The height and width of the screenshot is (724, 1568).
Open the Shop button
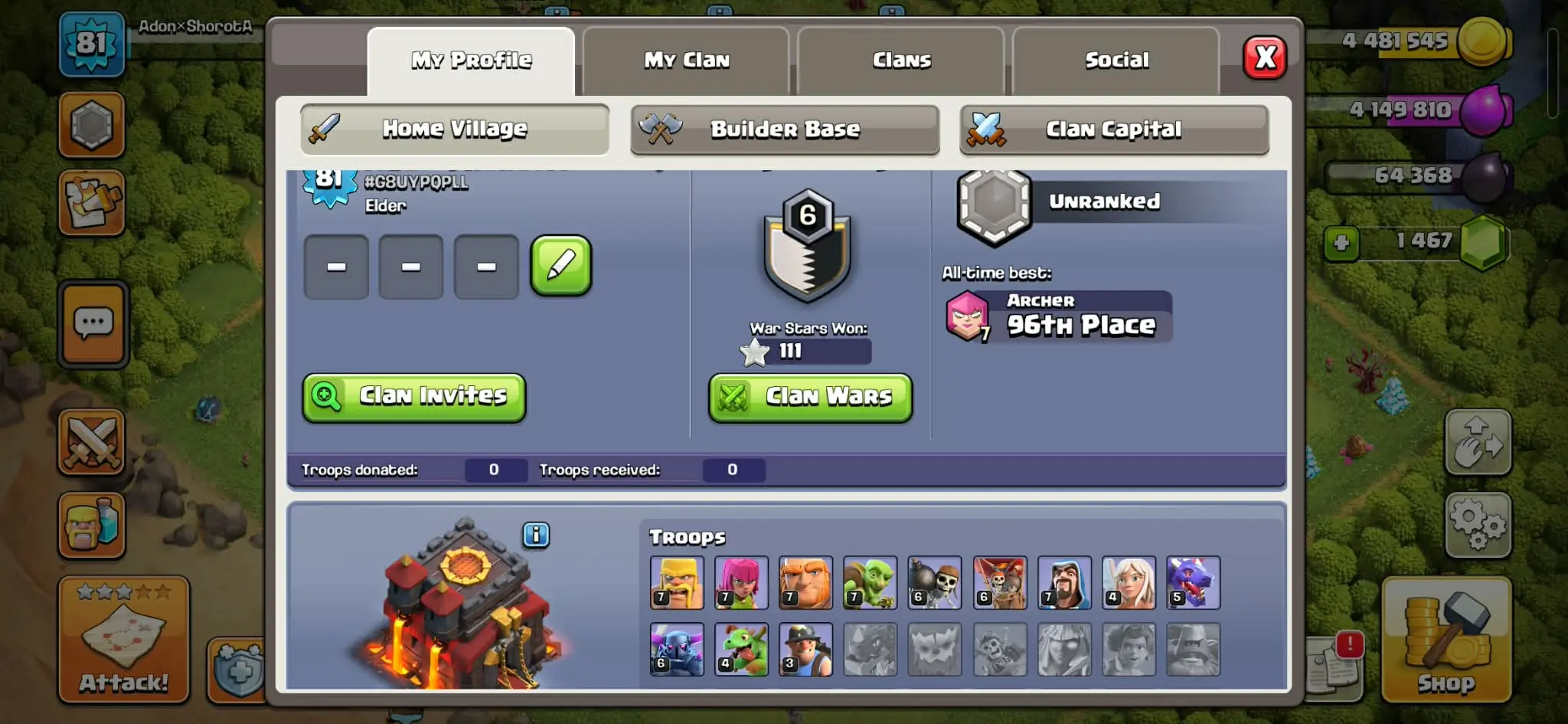[x=1446, y=640]
